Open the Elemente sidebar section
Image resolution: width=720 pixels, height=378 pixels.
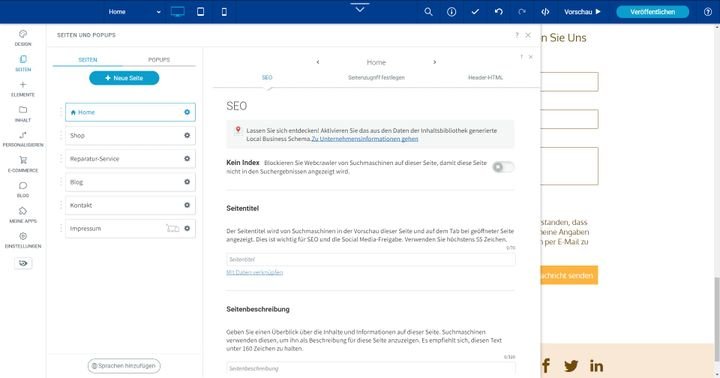pyautogui.click(x=22, y=89)
